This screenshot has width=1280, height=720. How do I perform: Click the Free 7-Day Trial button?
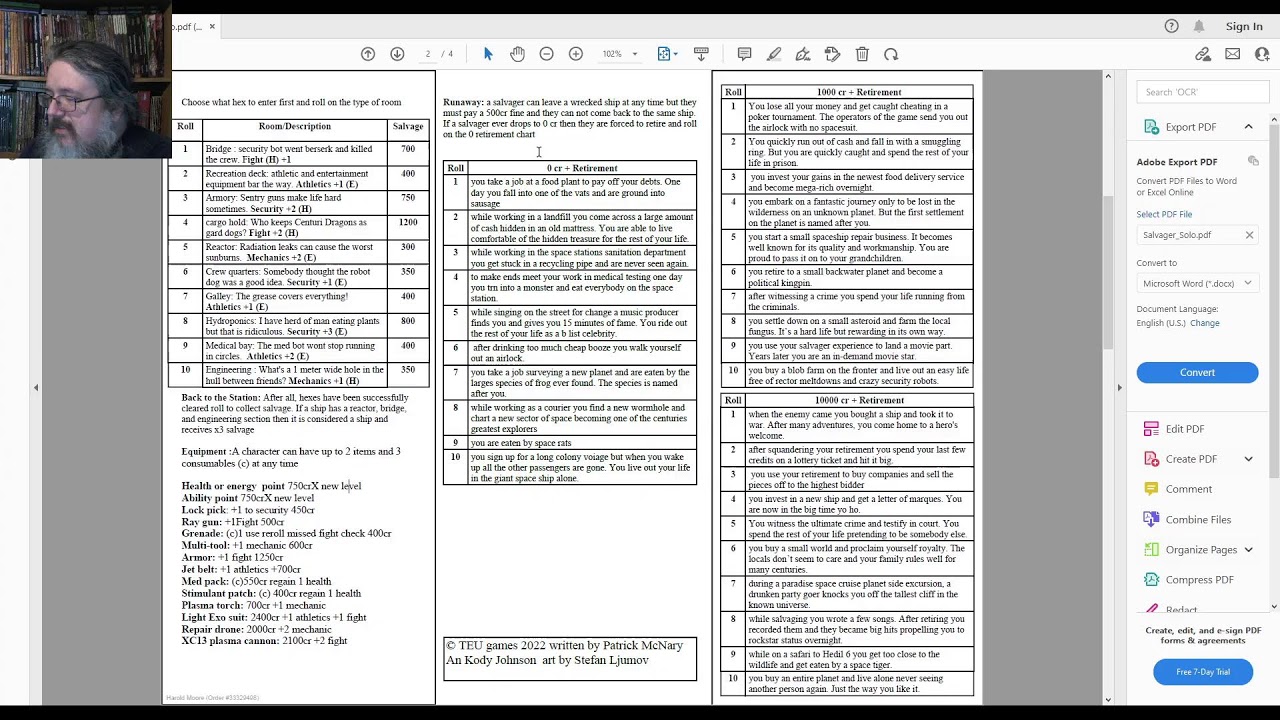1203,672
